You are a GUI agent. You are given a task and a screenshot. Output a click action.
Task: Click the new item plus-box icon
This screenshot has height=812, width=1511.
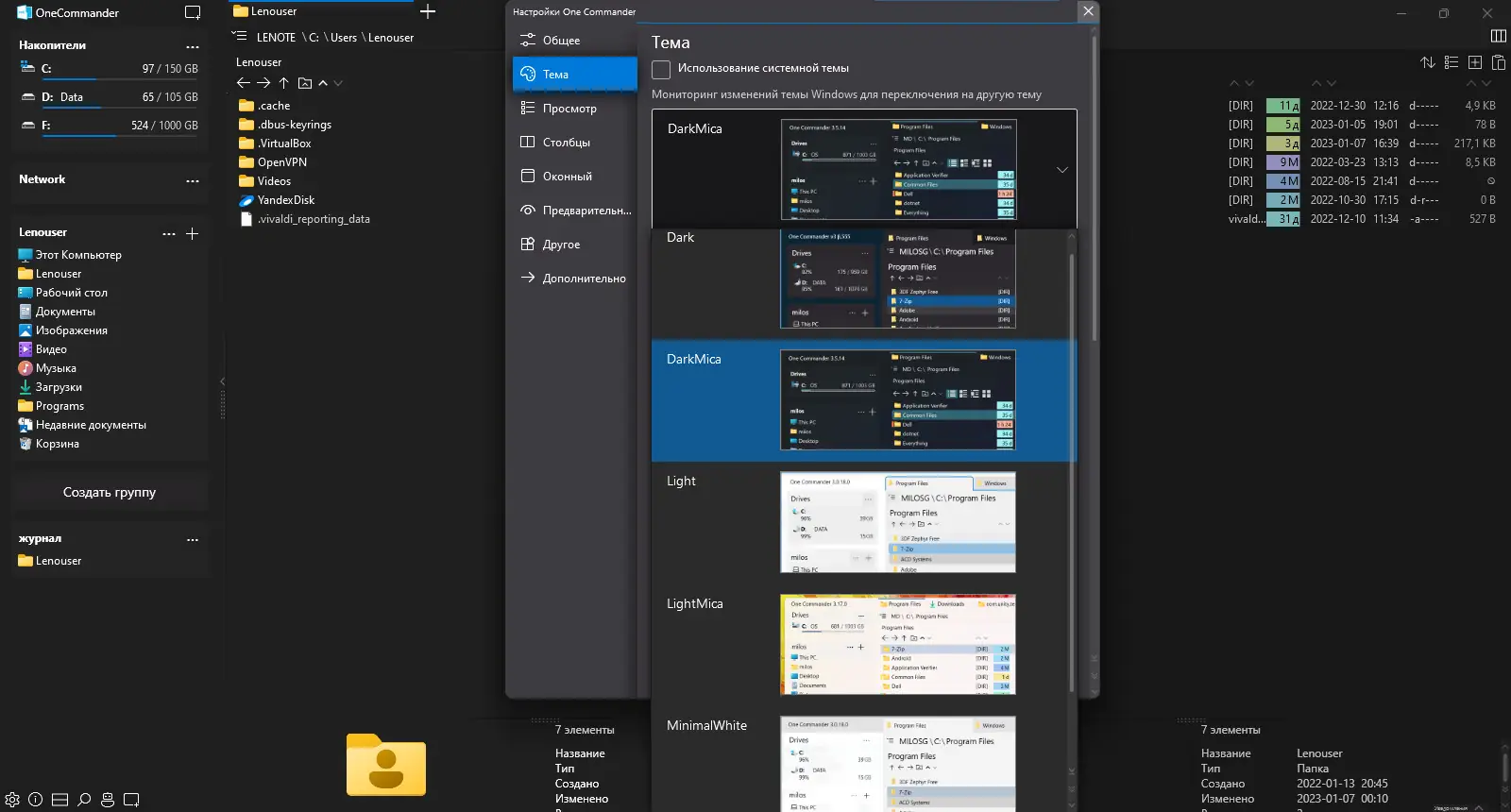point(1475,62)
